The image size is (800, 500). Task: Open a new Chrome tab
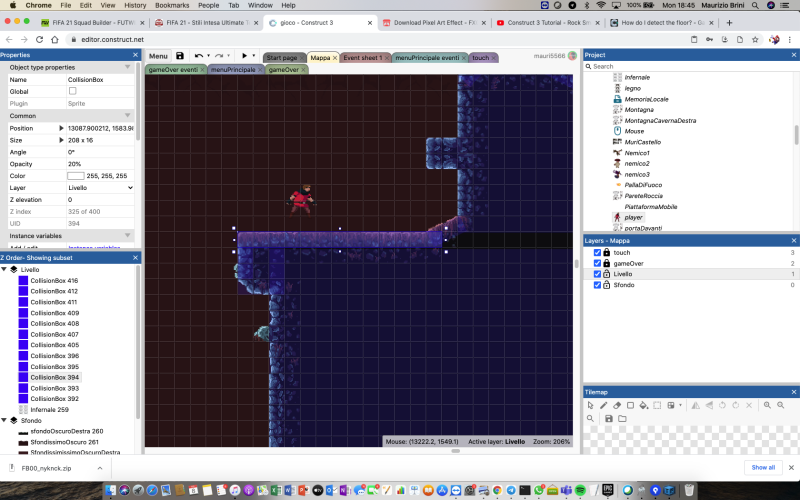pos(729,22)
